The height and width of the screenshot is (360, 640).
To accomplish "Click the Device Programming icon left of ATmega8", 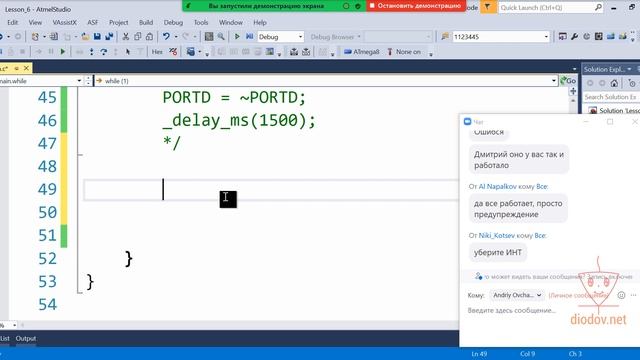I will click(348, 52).
